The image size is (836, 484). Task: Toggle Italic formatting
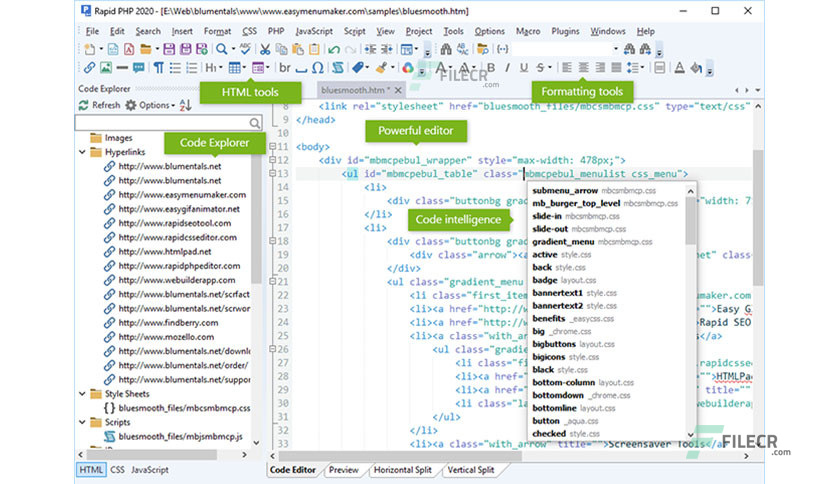coord(507,68)
